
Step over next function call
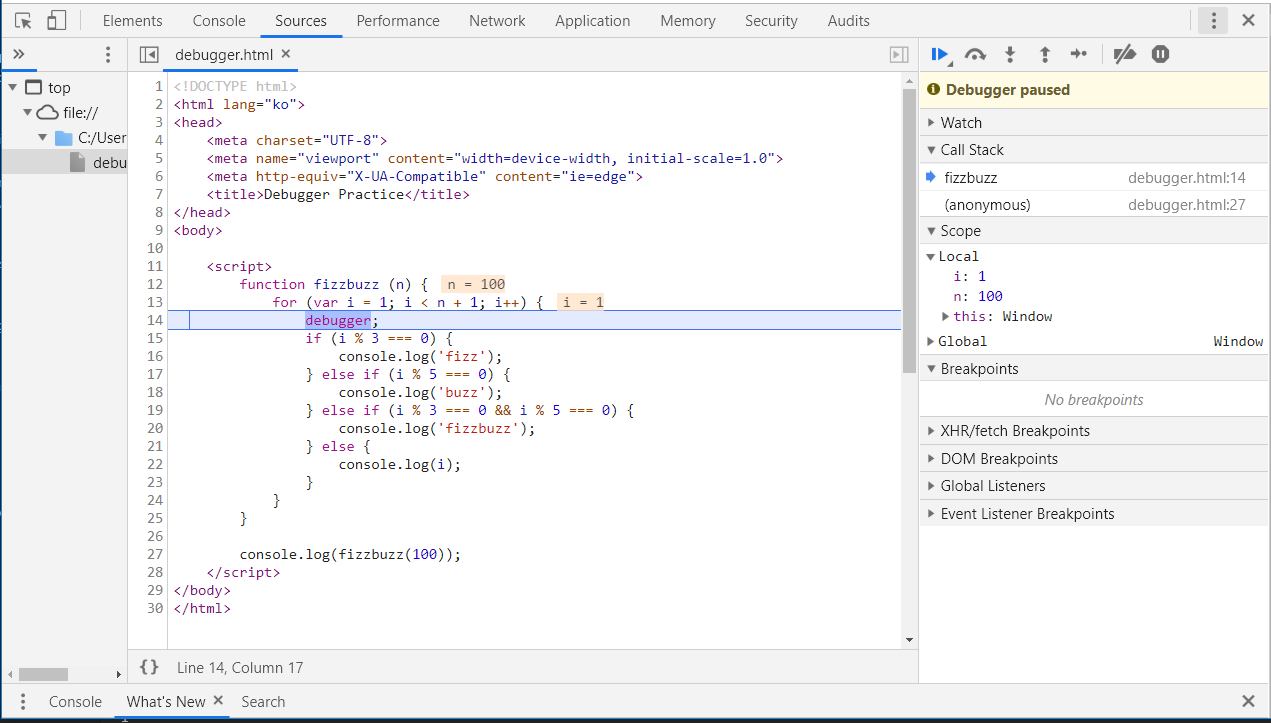(x=975, y=54)
